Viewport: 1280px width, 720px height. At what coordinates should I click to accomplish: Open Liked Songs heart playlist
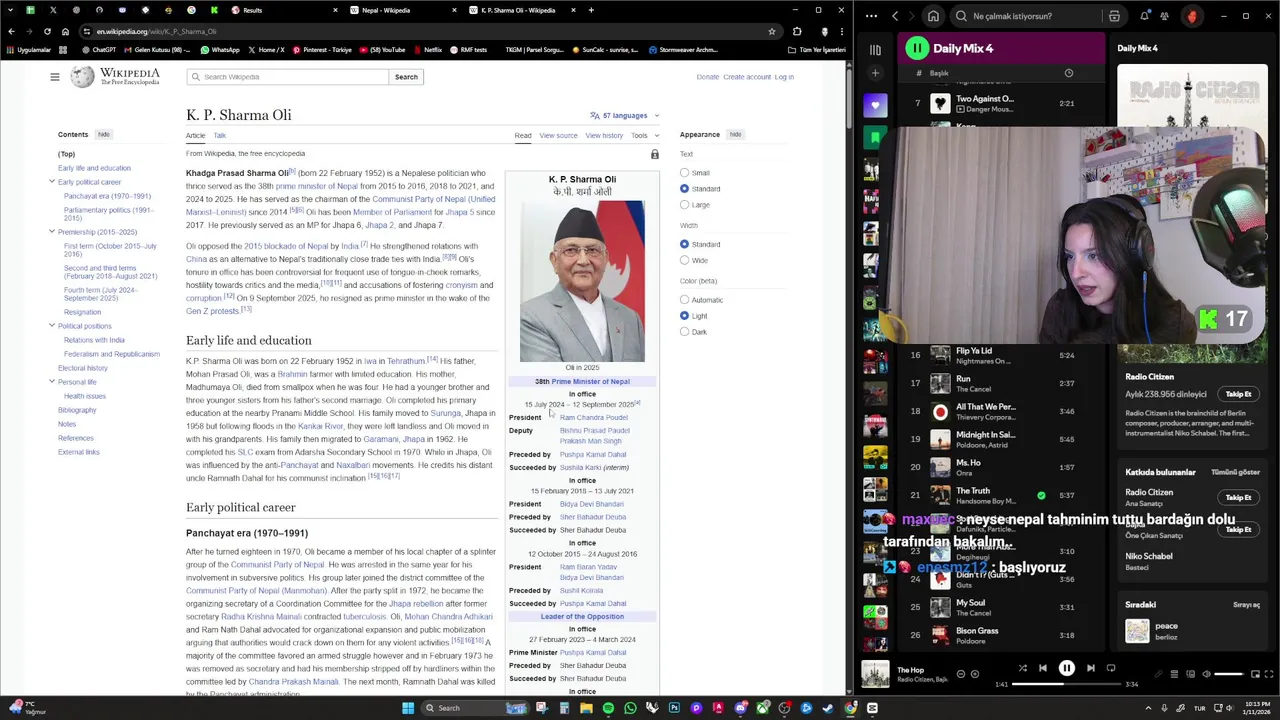(875, 105)
